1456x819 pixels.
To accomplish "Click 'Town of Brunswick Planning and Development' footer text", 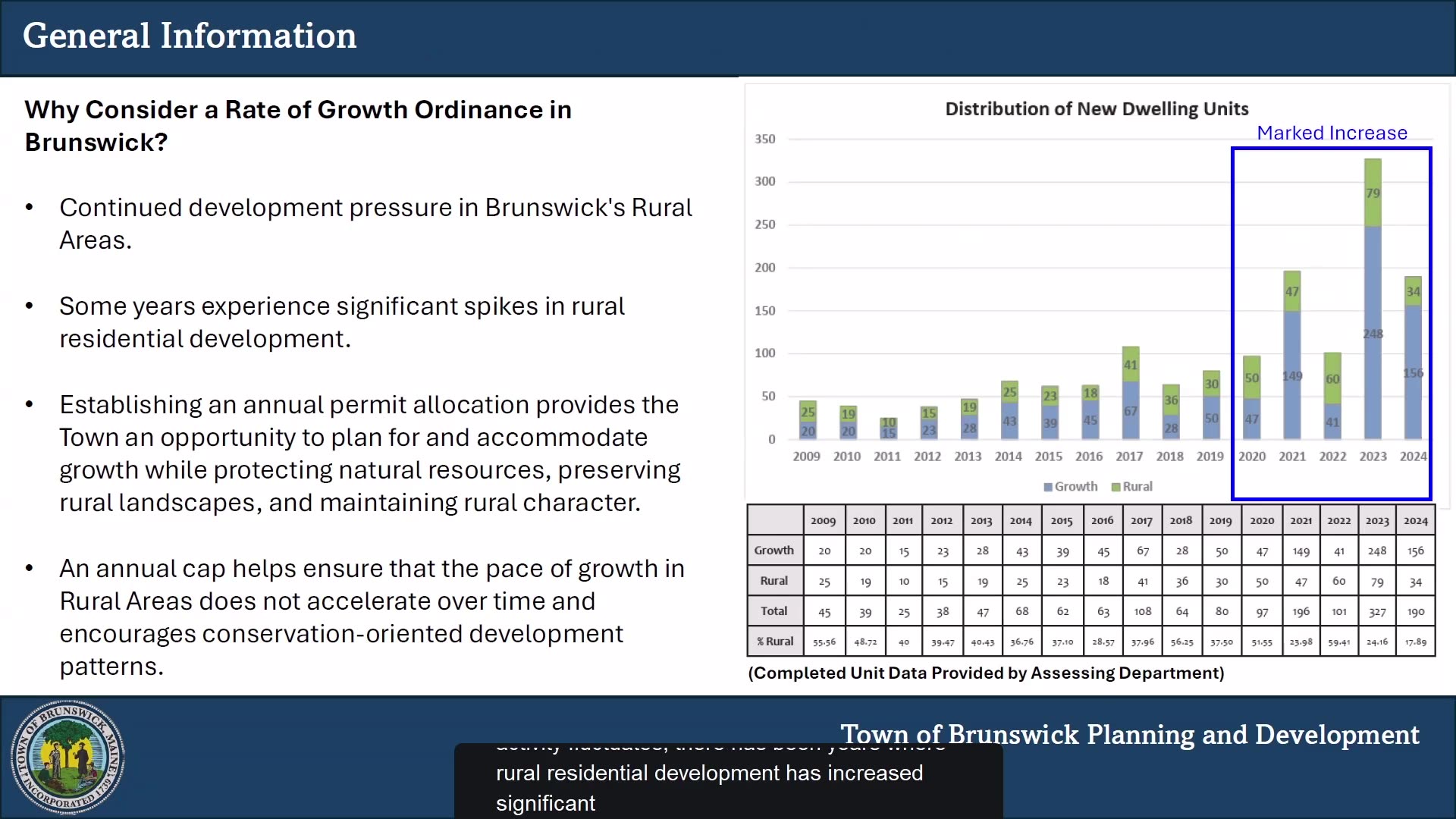I will tap(1129, 734).
